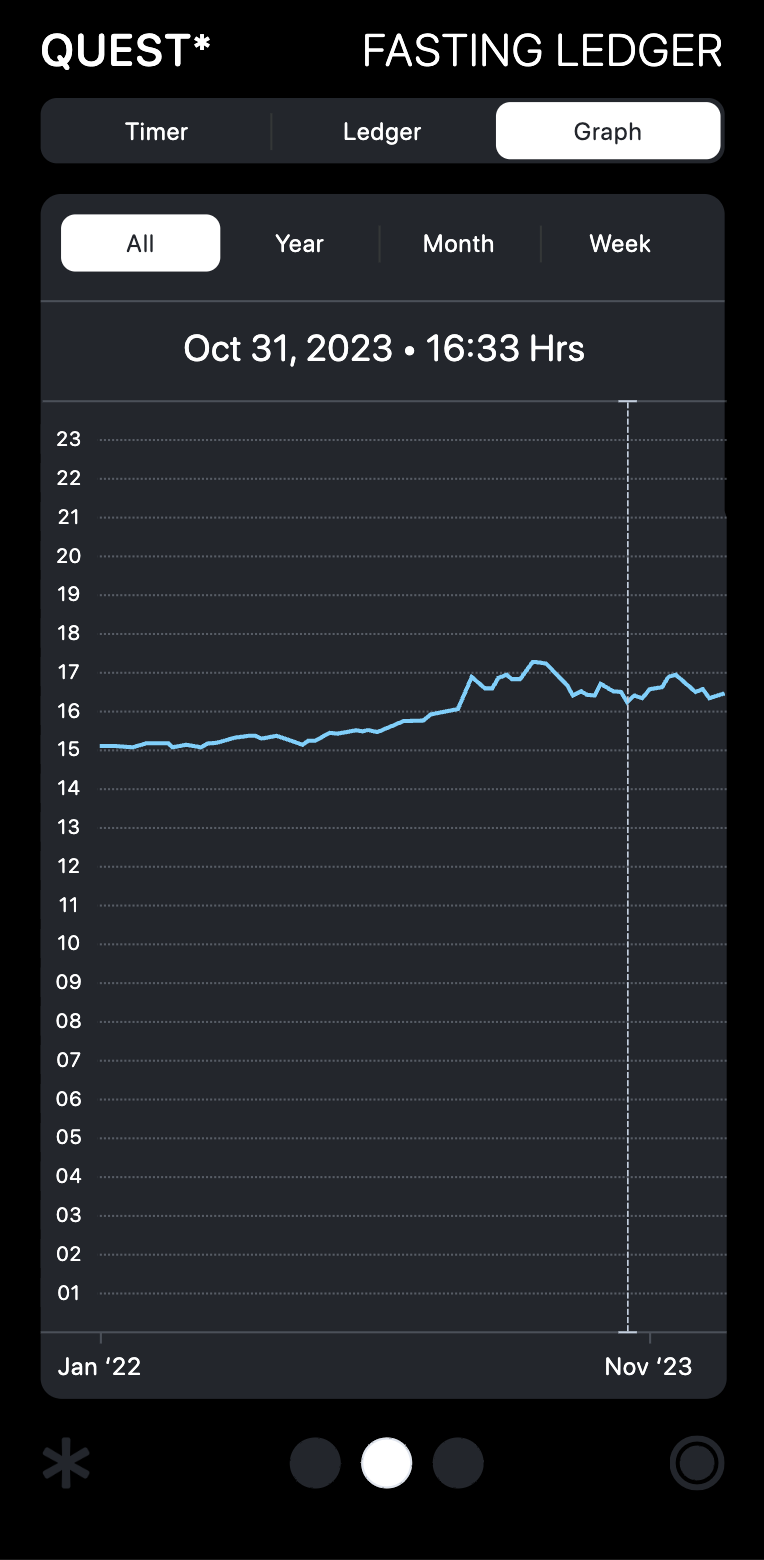Click the FASTING LEDGER title

click(x=542, y=51)
